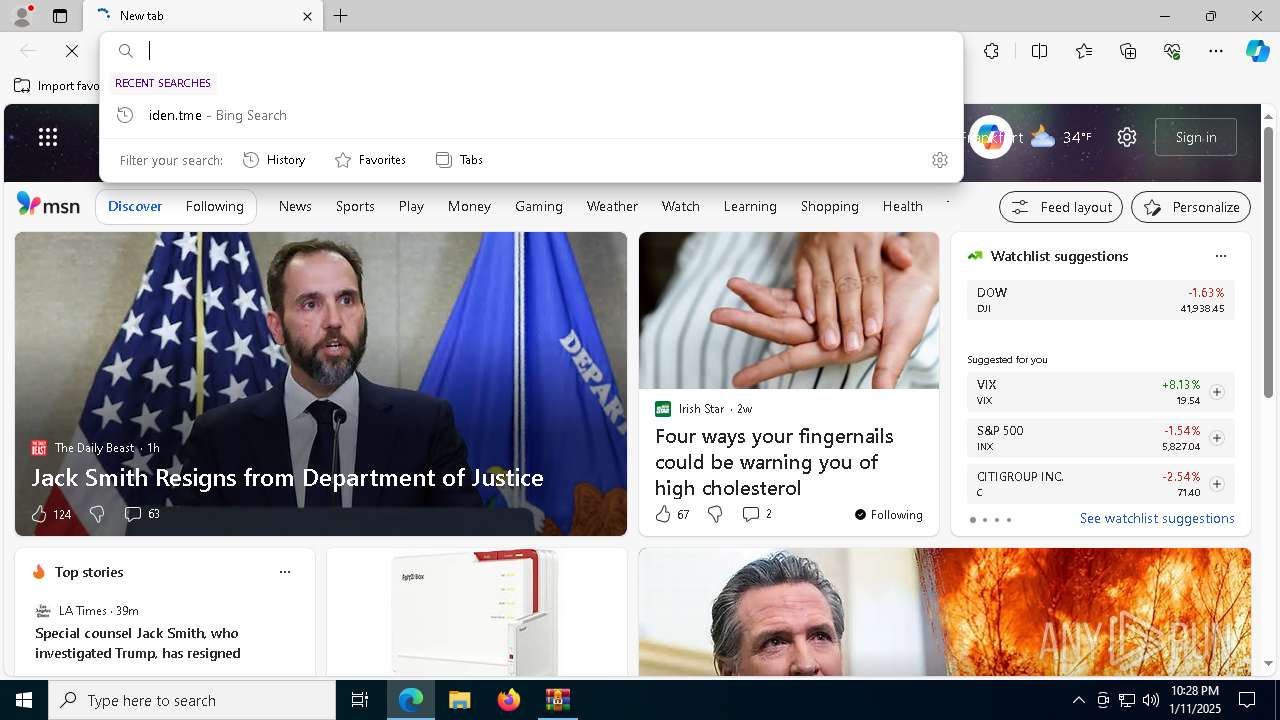Open the Money category
The image size is (1280, 720).
(469, 206)
